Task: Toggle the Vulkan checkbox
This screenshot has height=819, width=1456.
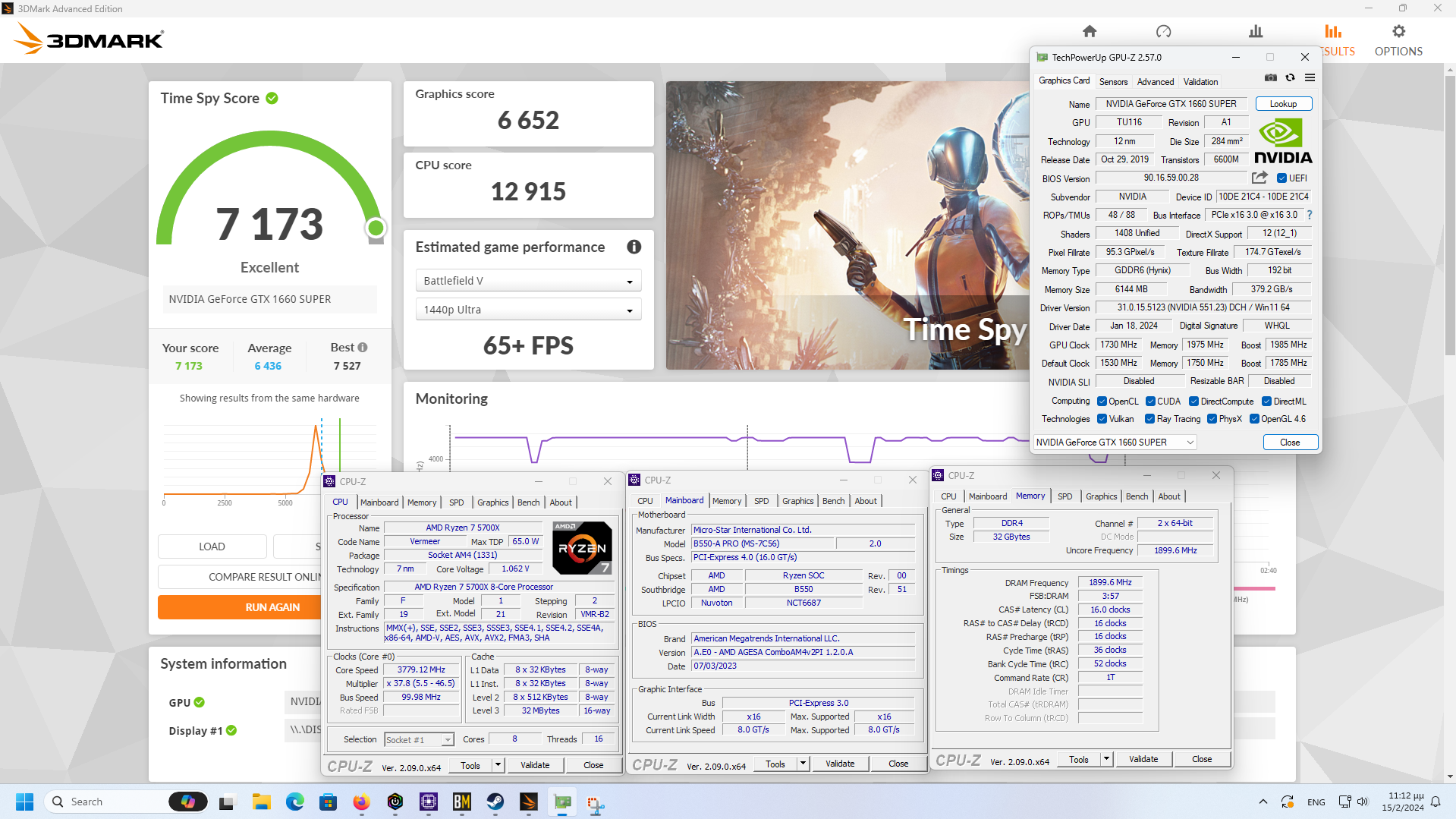Action: [x=1102, y=419]
